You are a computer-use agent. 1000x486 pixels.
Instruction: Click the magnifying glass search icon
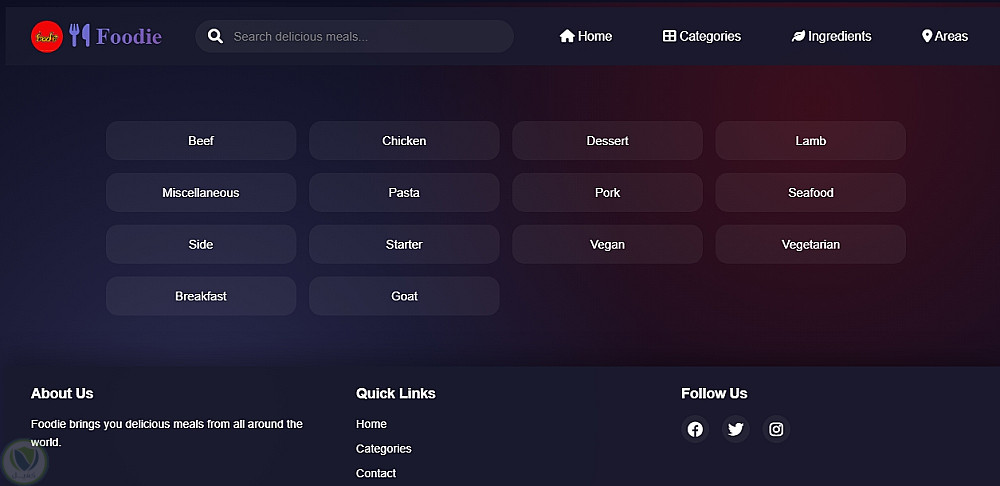(215, 37)
